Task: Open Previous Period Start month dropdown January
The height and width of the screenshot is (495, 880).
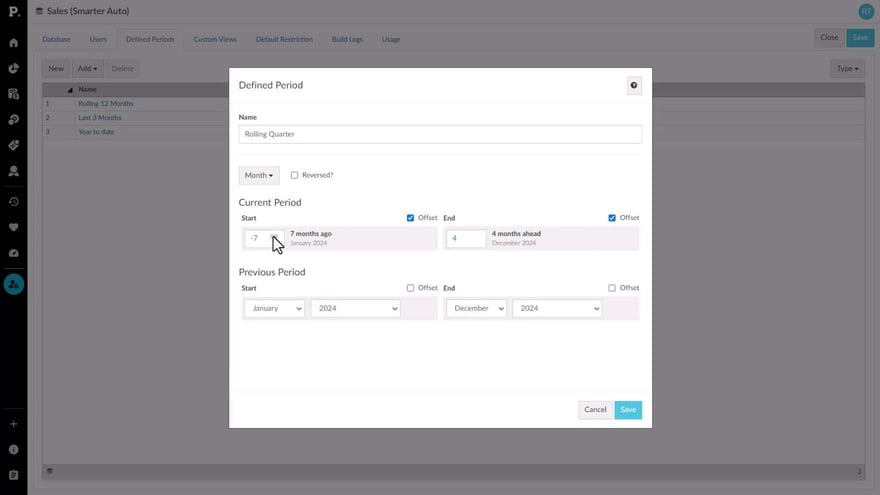Action: coord(274,308)
